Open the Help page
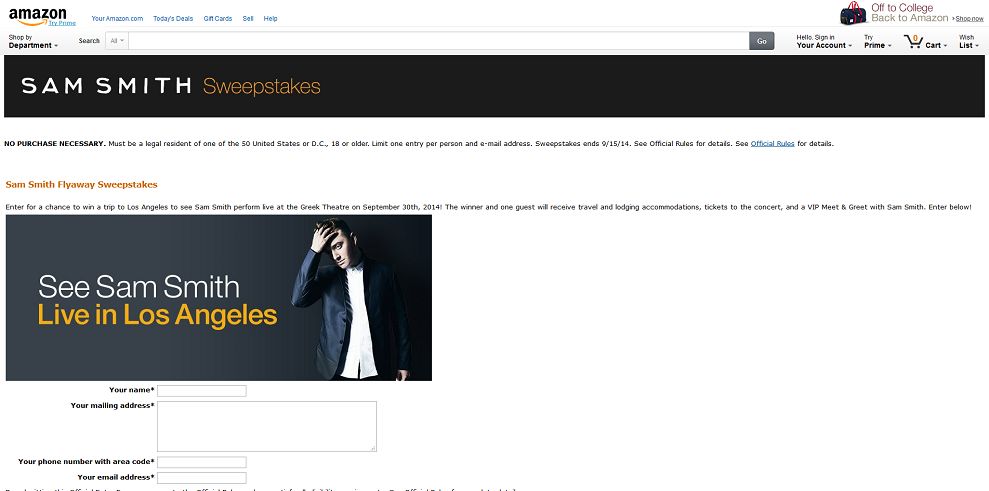 click(271, 19)
